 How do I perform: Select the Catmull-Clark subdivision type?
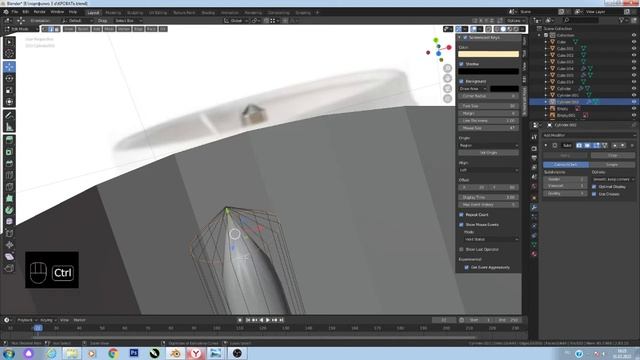point(566,164)
